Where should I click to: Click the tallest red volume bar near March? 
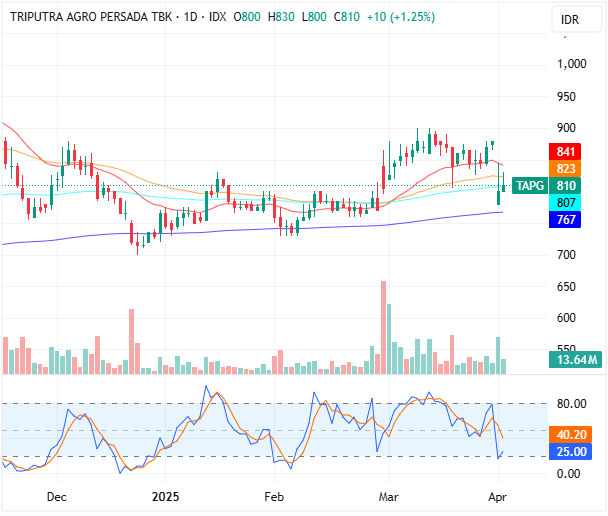[x=383, y=328]
